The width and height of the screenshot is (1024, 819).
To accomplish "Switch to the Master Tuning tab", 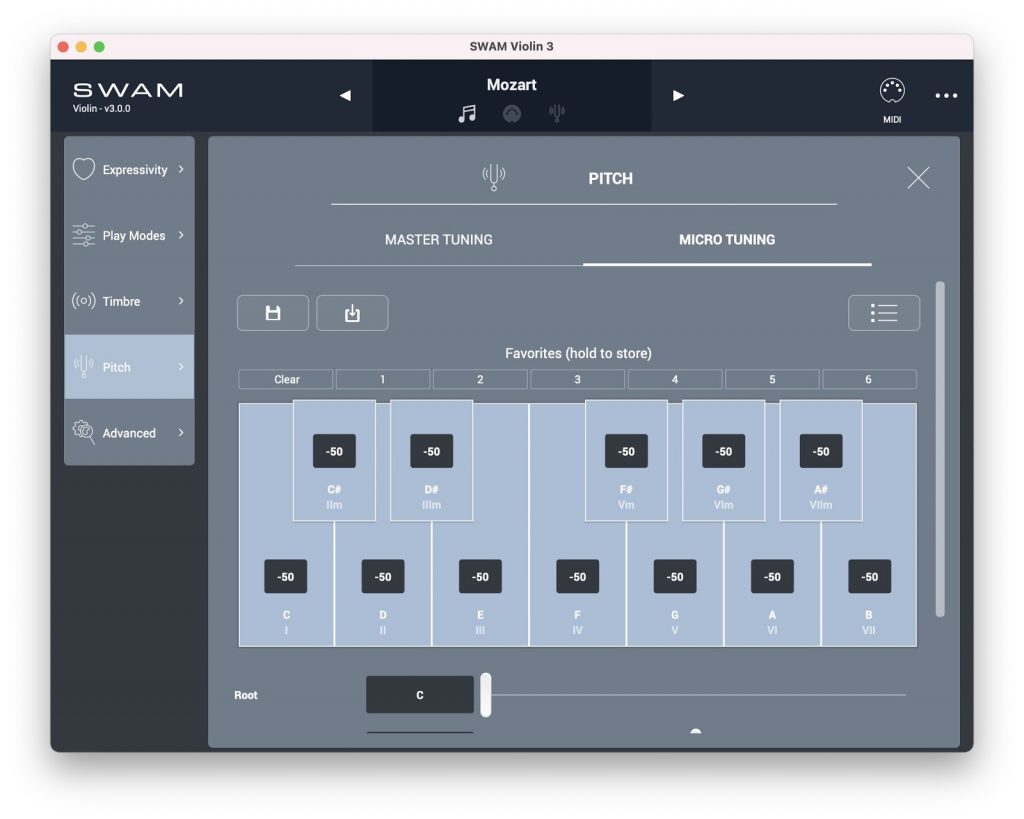I will (x=438, y=240).
